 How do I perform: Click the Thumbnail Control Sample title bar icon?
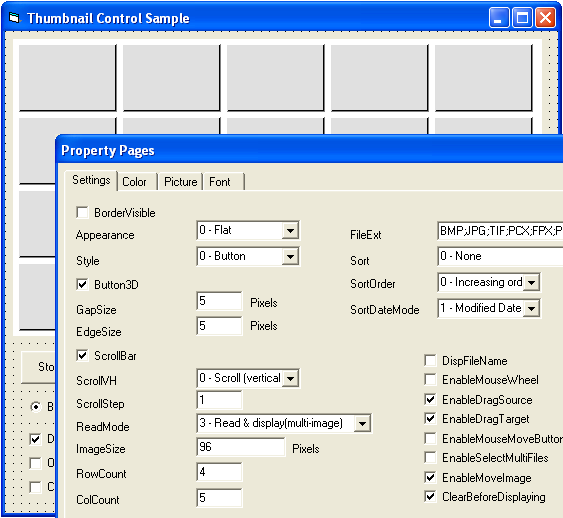(14, 17)
